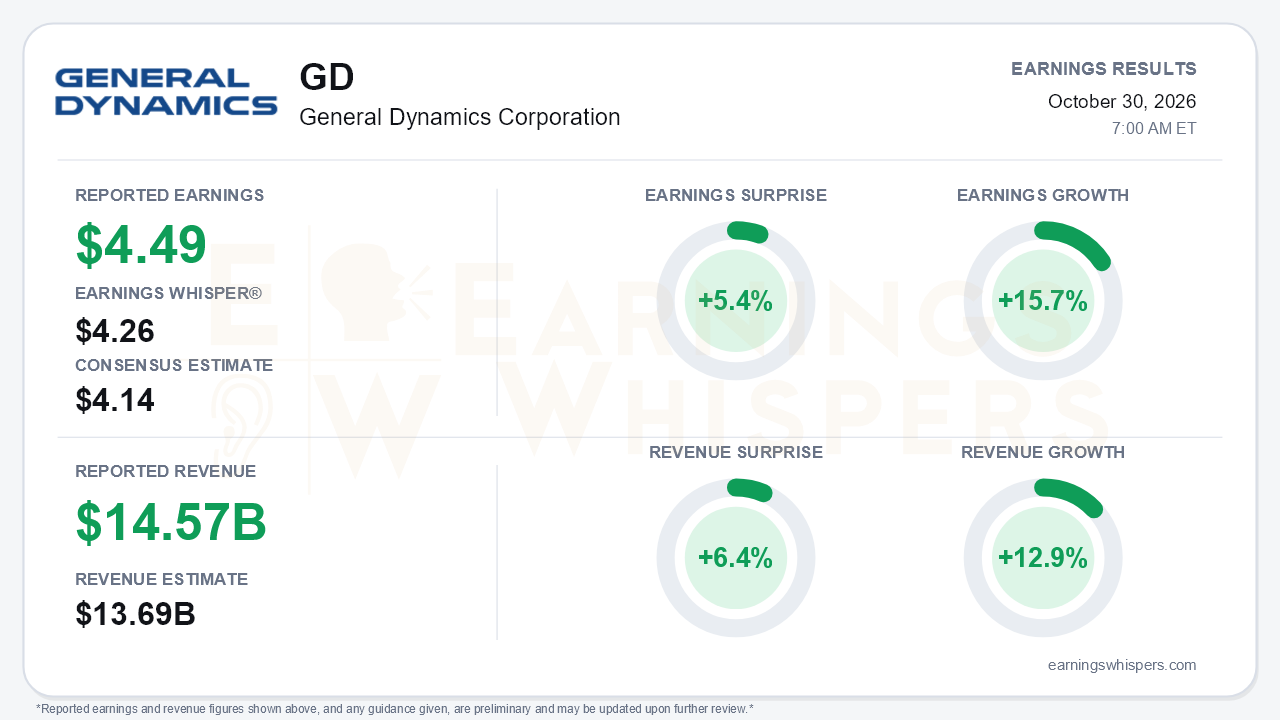Click the Earnings Surprise heading
1280x720 pixels.
[736, 195]
